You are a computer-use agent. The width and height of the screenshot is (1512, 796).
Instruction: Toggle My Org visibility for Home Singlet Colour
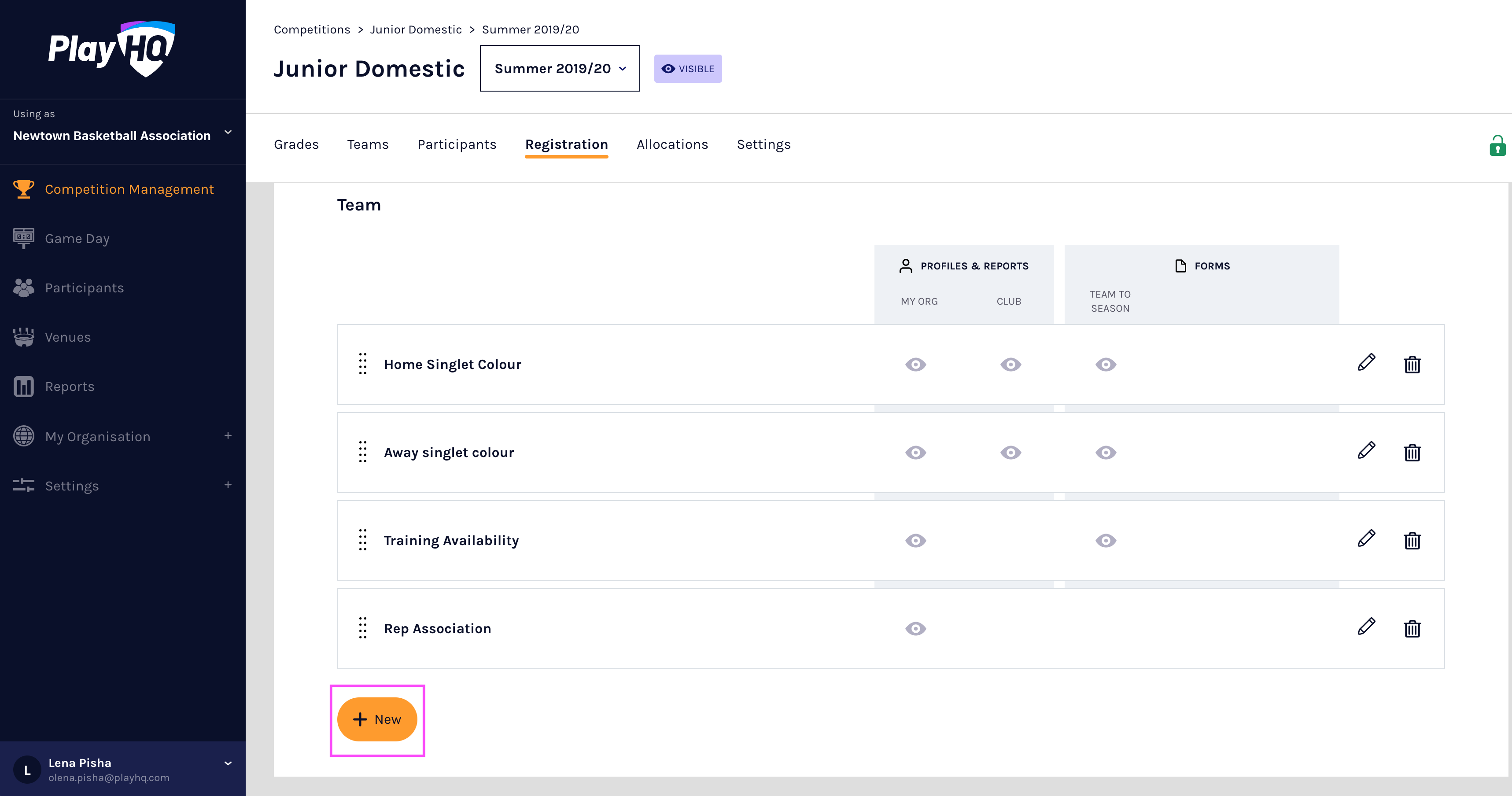(915, 365)
